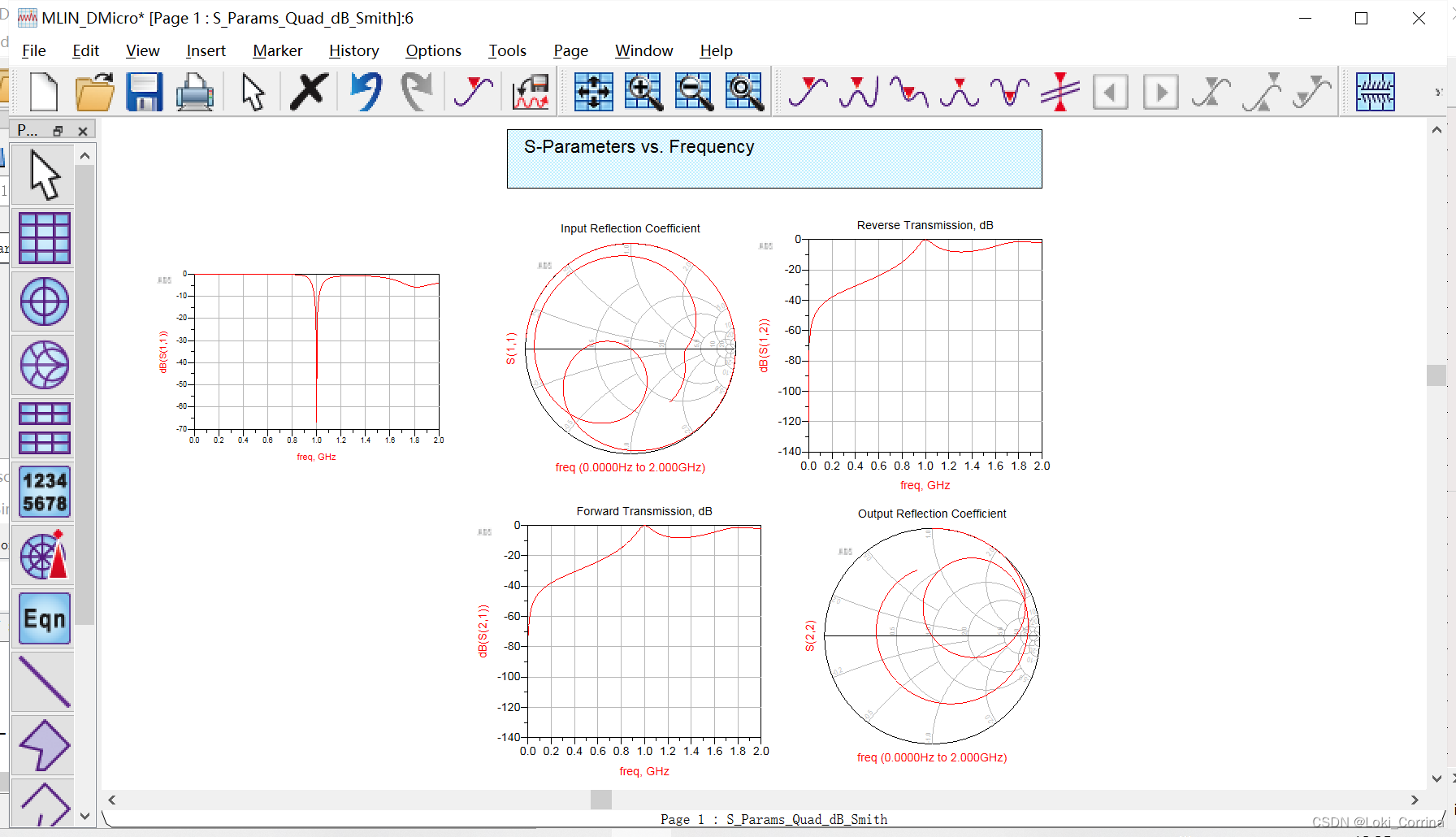Screen dimensions: 1456x837
Task: Insert a line marker icon
Action: point(1060,92)
